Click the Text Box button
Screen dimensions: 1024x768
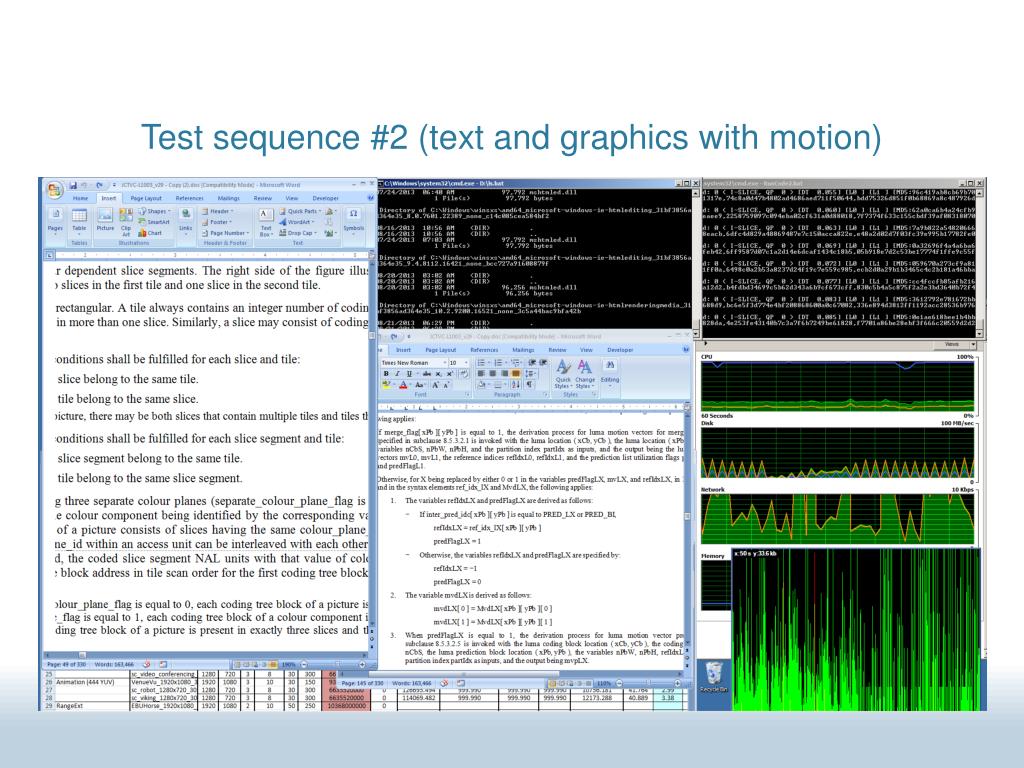tap(266, 223)
